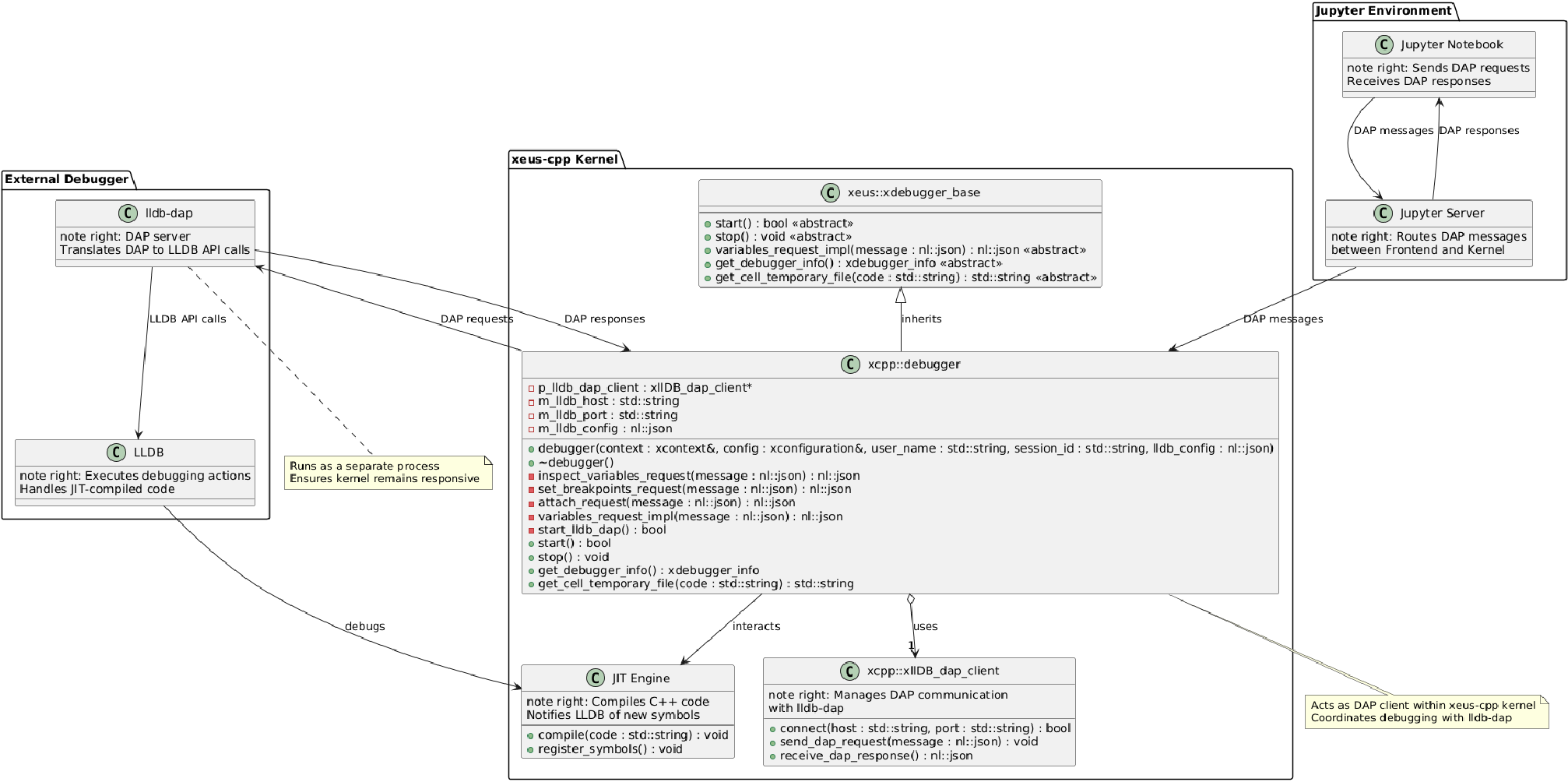This screenshot has height=782, width=1568.
Task: Click the public marker beside compile(code : std::string)
Action: coord(531,736)
